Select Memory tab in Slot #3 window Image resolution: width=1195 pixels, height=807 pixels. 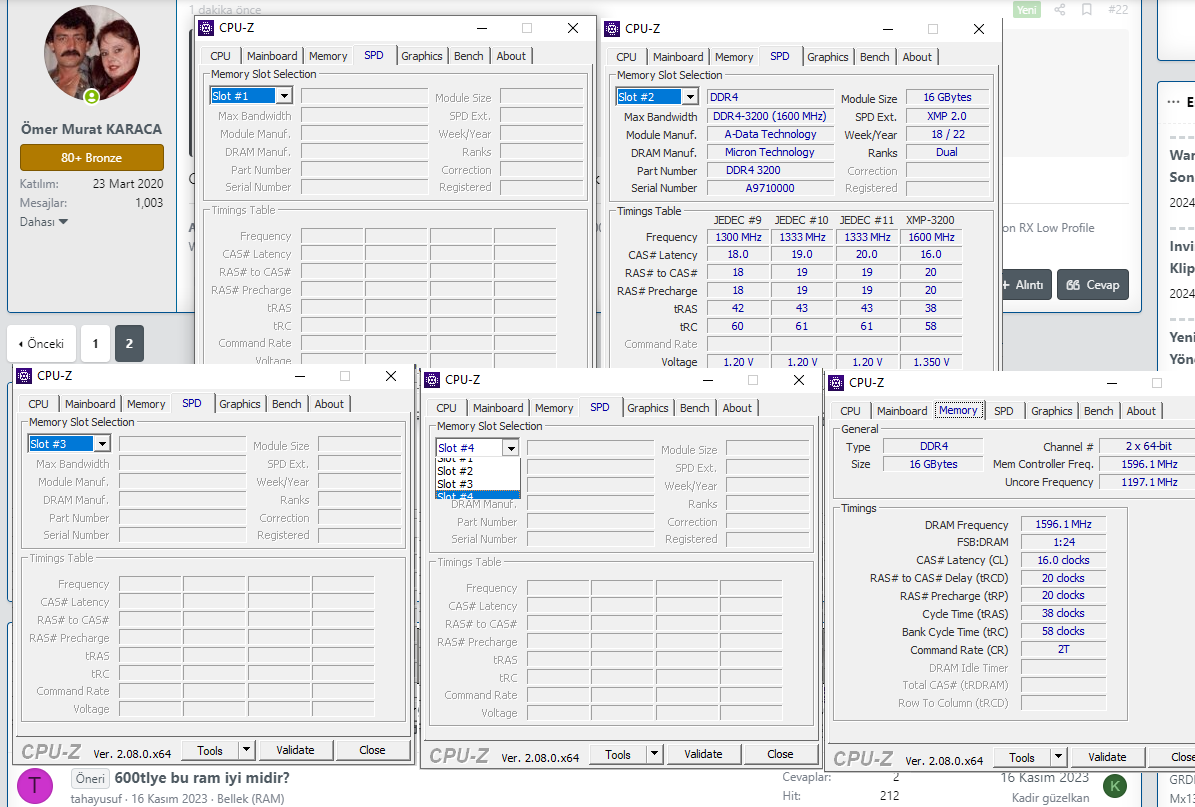tap(146, 404)
